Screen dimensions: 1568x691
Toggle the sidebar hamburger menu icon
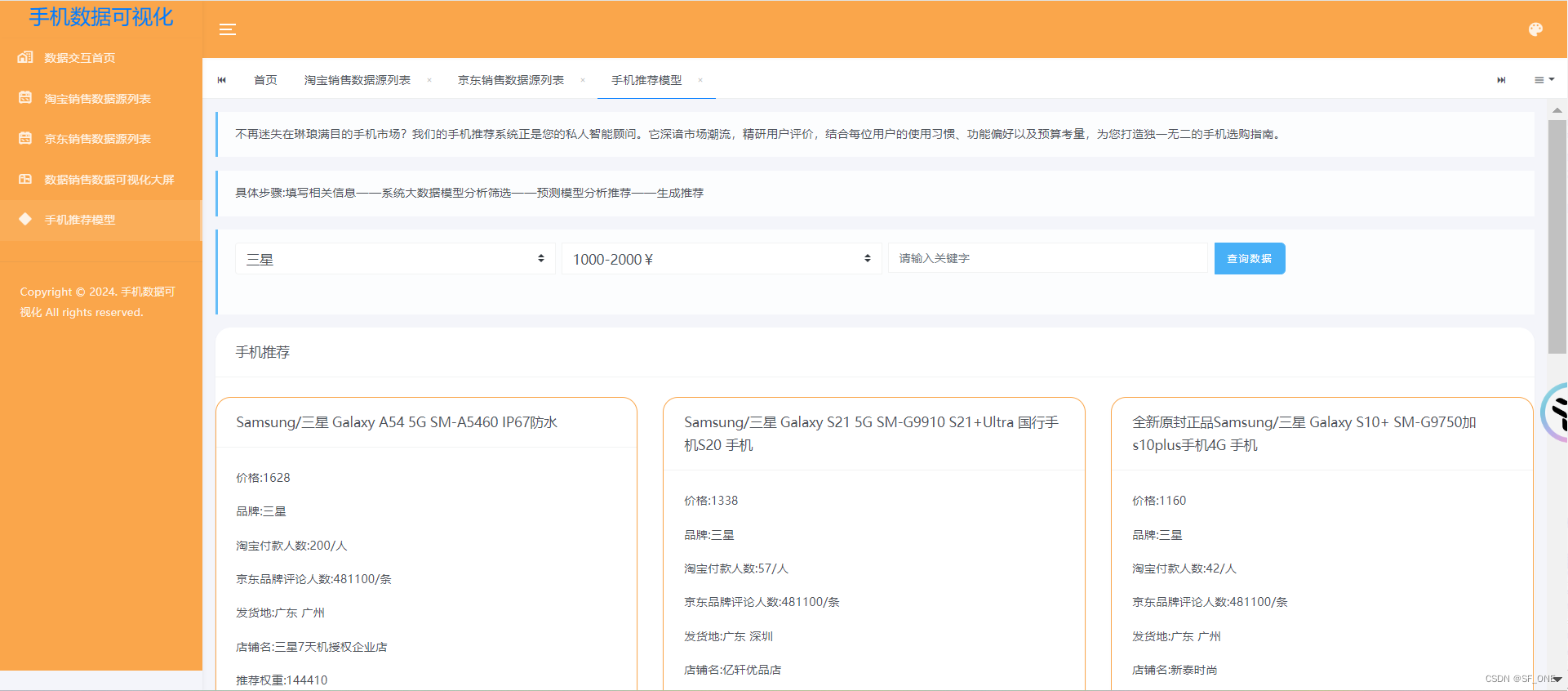pos(228,29)
